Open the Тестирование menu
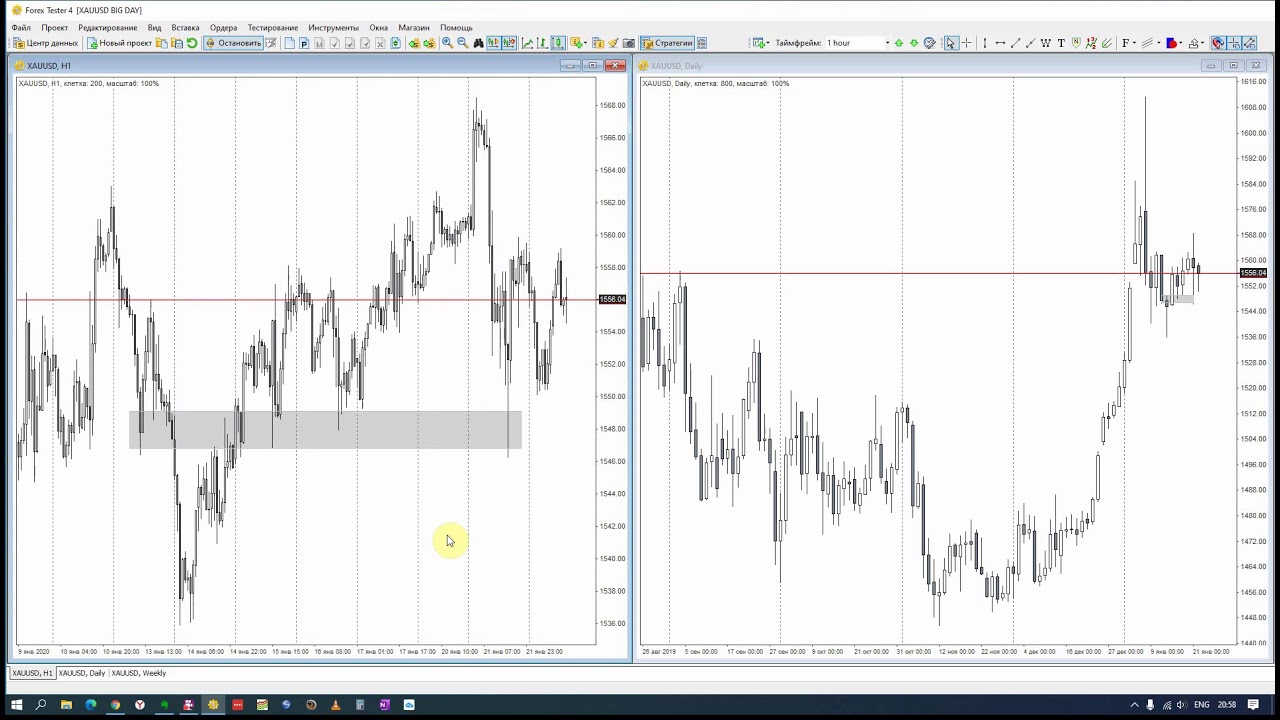Image resolution: width=1280 pixels, height=720 pixels. point(273,27)
